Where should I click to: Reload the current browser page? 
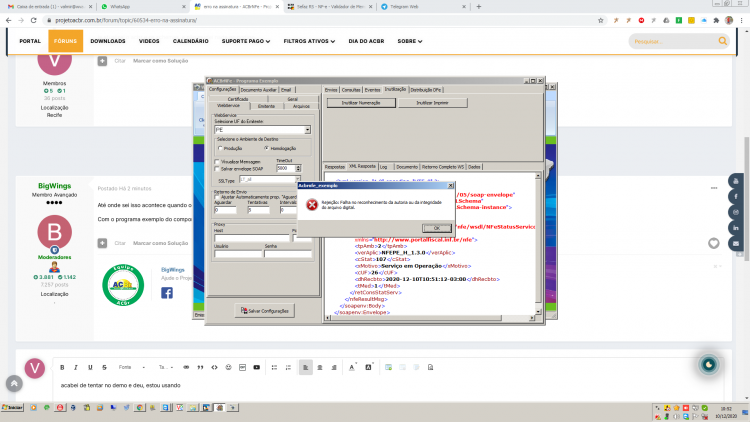(x=33, y=21)
